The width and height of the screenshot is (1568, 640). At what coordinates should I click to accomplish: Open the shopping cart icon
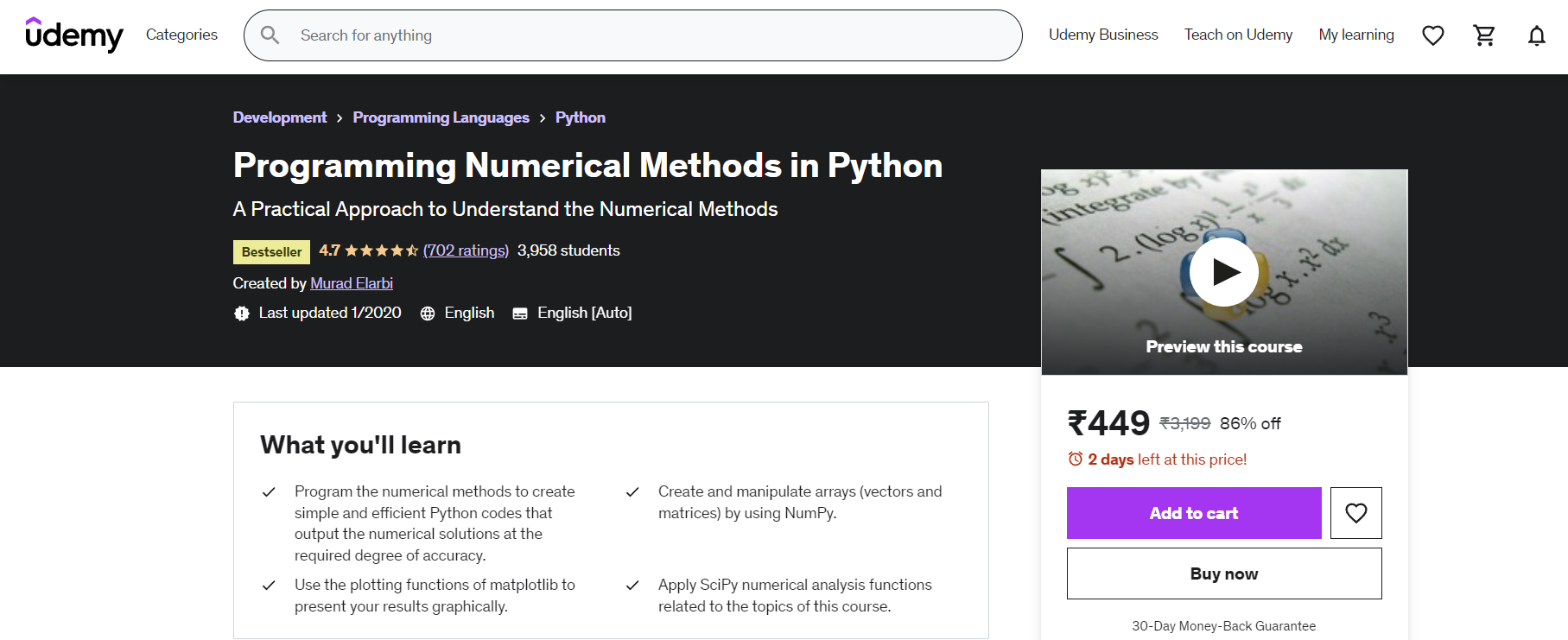1484,35
